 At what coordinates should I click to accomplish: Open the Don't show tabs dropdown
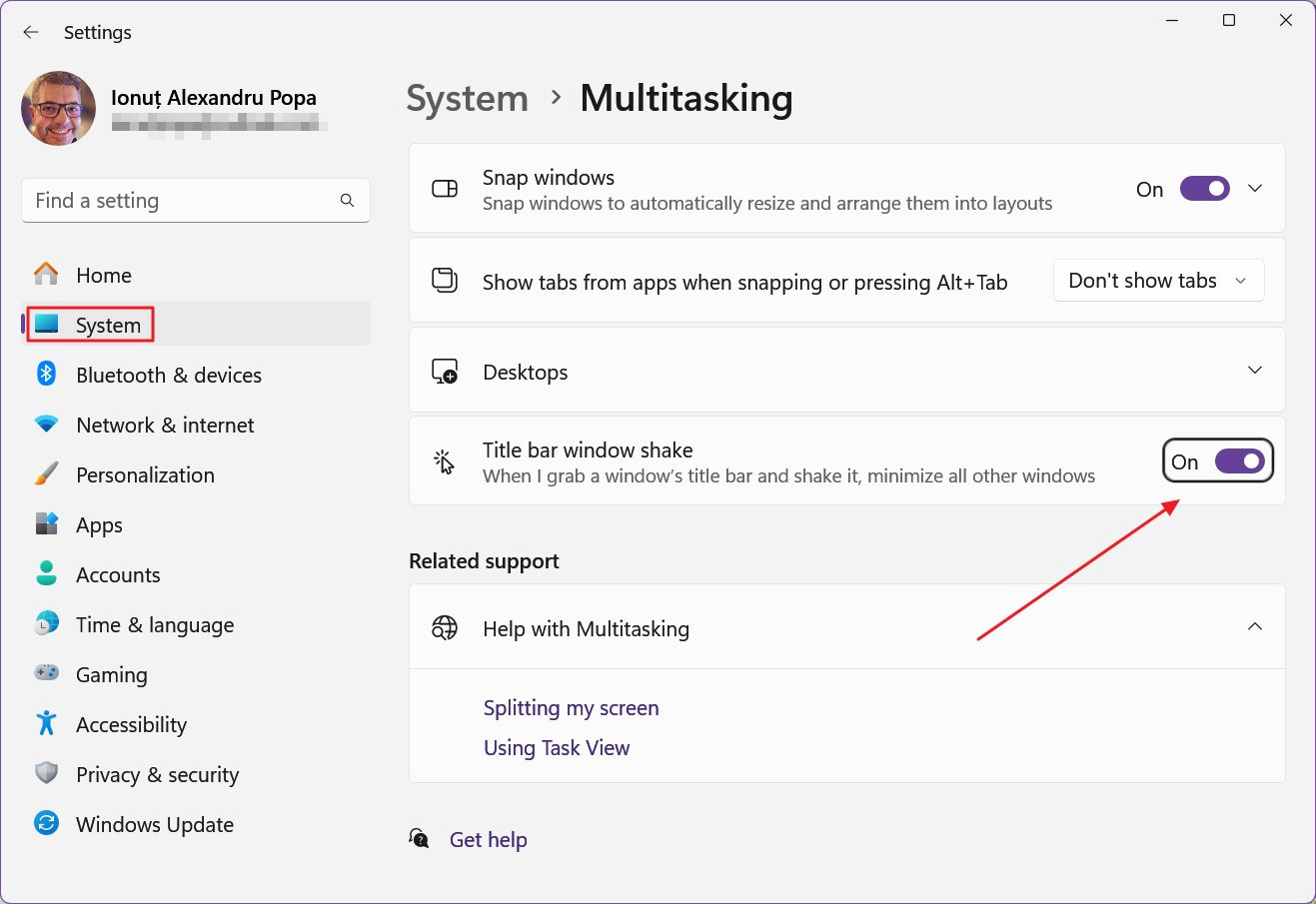(1157, 281)
